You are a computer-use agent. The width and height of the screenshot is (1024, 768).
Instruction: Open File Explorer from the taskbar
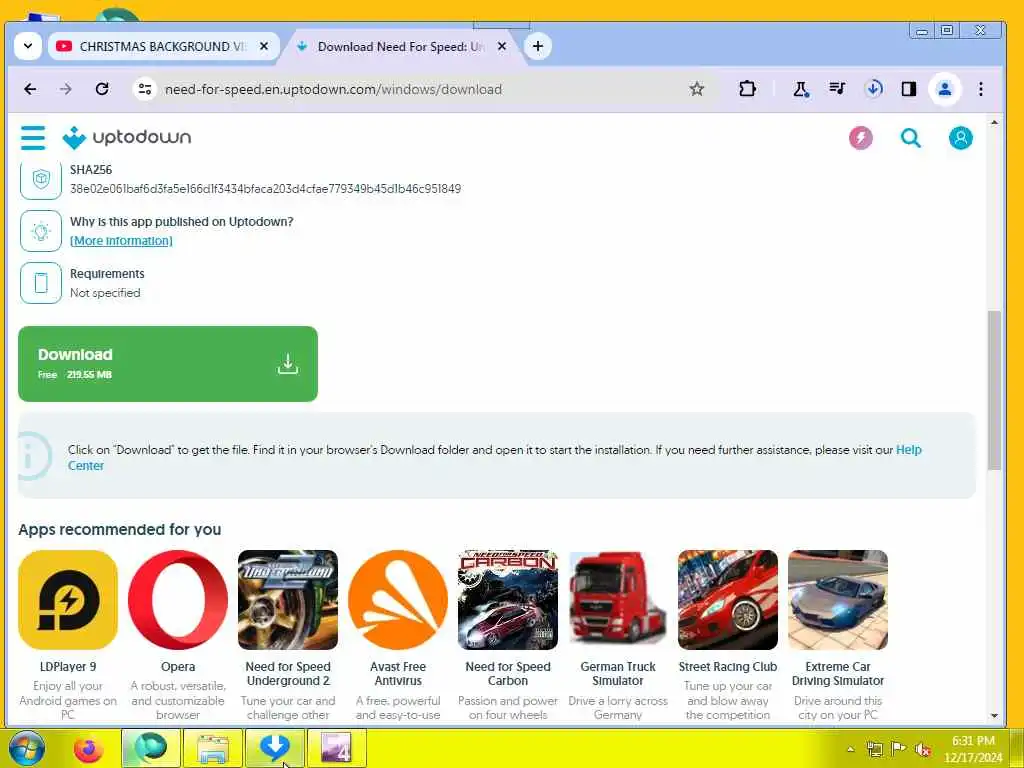coord(212,748)
